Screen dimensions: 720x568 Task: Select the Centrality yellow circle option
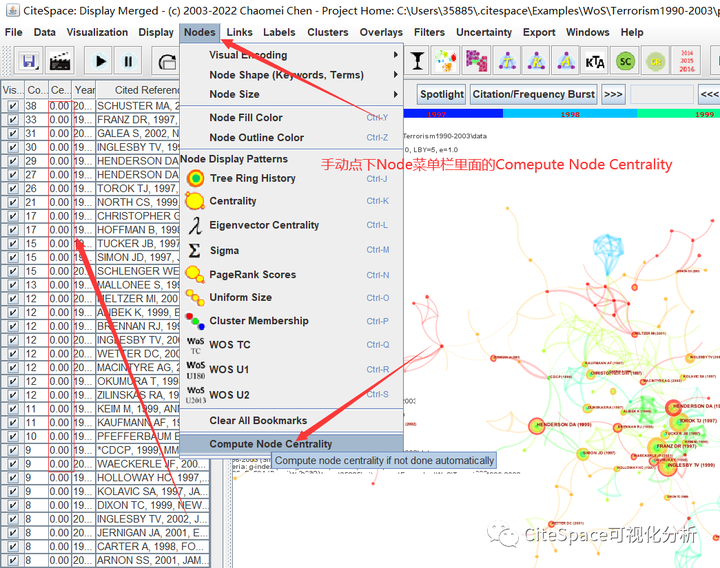[292, 201]
